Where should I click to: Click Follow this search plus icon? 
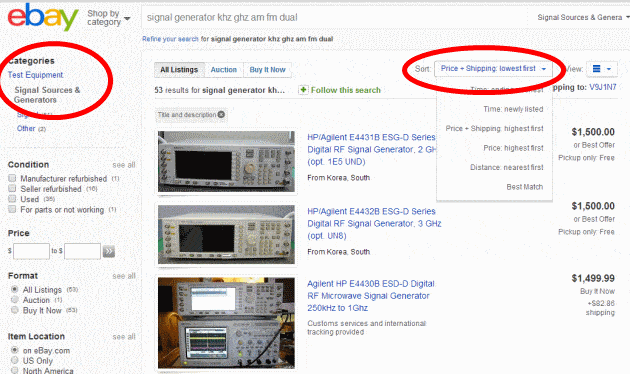(303, 90)
